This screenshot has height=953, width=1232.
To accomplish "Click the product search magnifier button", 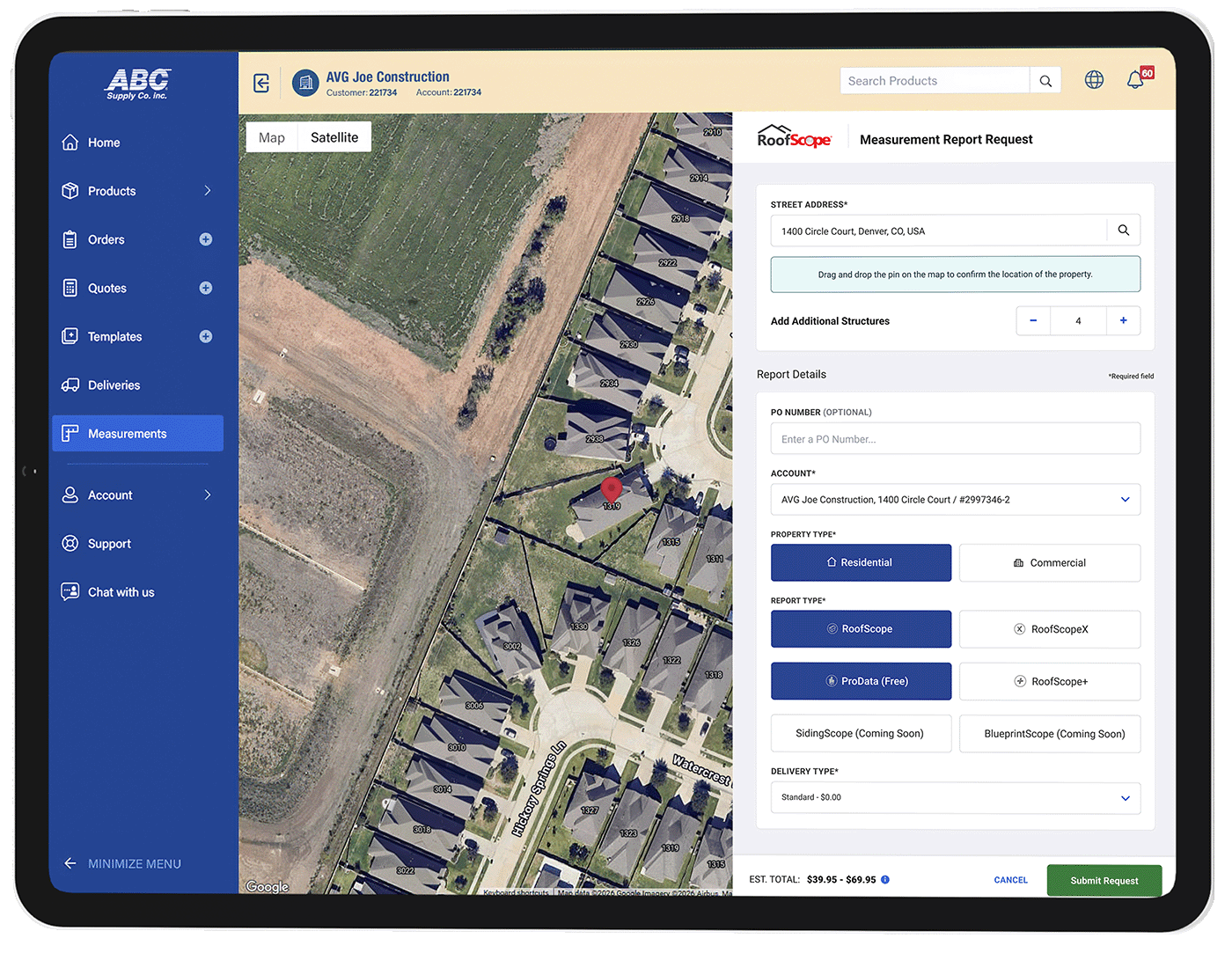I will click(1045, 81).
